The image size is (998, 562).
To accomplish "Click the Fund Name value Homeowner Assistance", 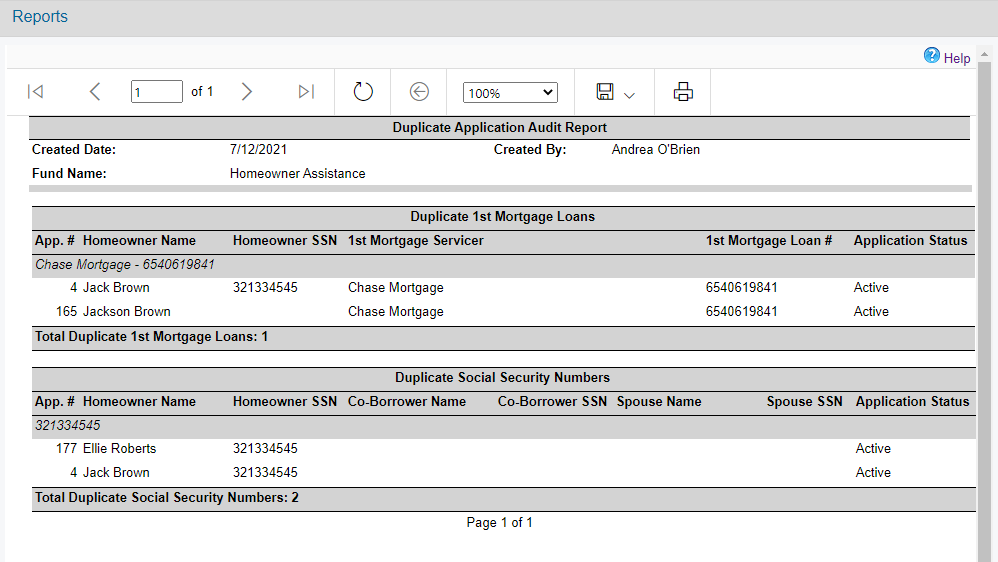I will [x=297, y=174].
